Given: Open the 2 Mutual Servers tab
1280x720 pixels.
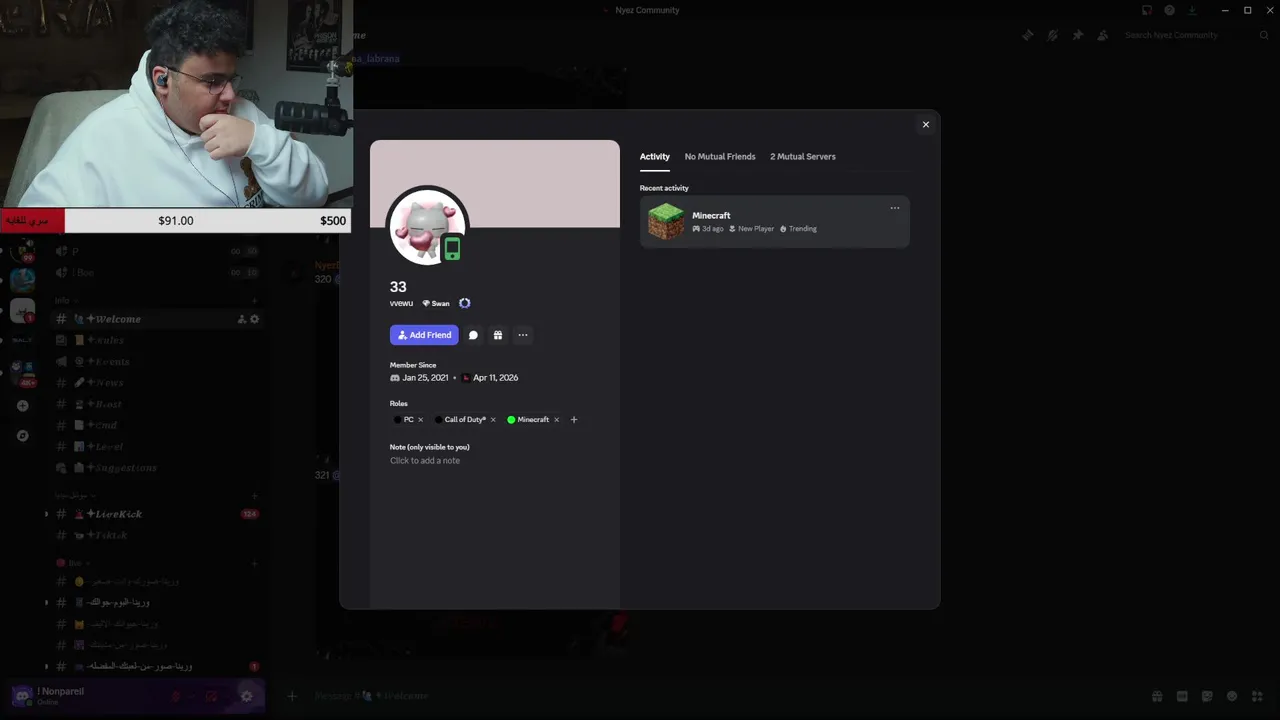Looking at the screenshot, I should pos(803,157).
